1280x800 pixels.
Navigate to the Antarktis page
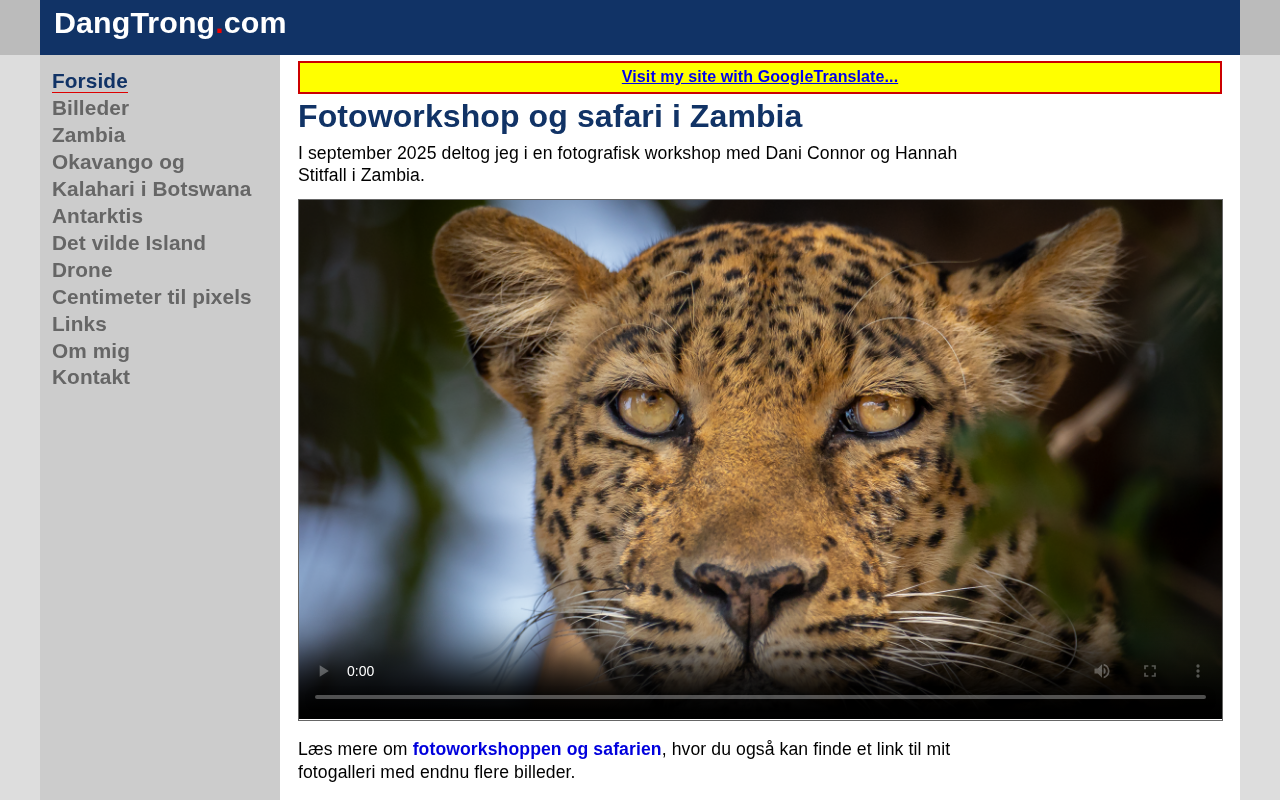coord(97,216)
